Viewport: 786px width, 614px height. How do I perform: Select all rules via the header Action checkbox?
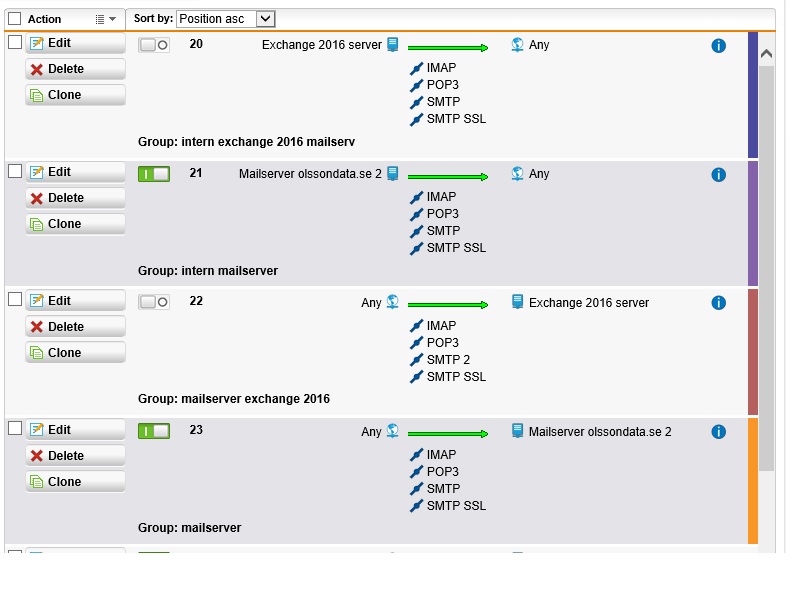[x=15, y=19]
